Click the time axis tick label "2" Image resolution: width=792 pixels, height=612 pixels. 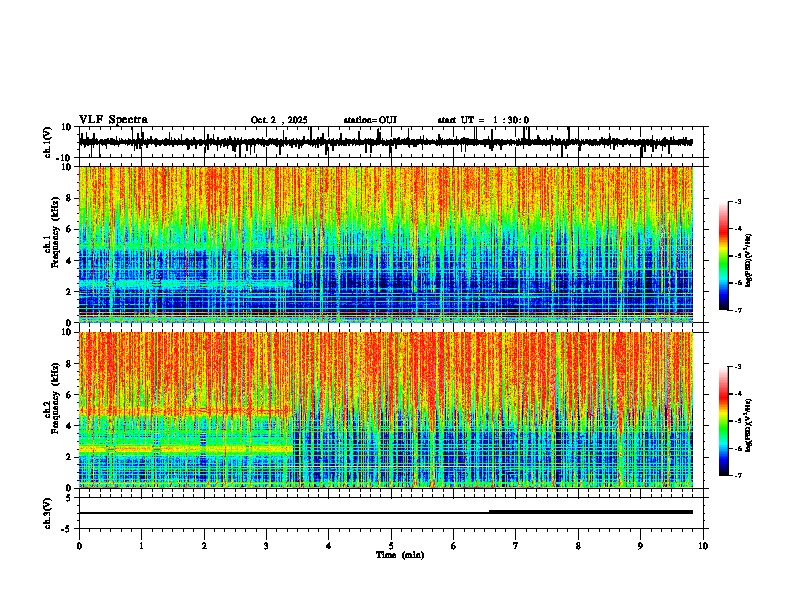pos(204,546)
